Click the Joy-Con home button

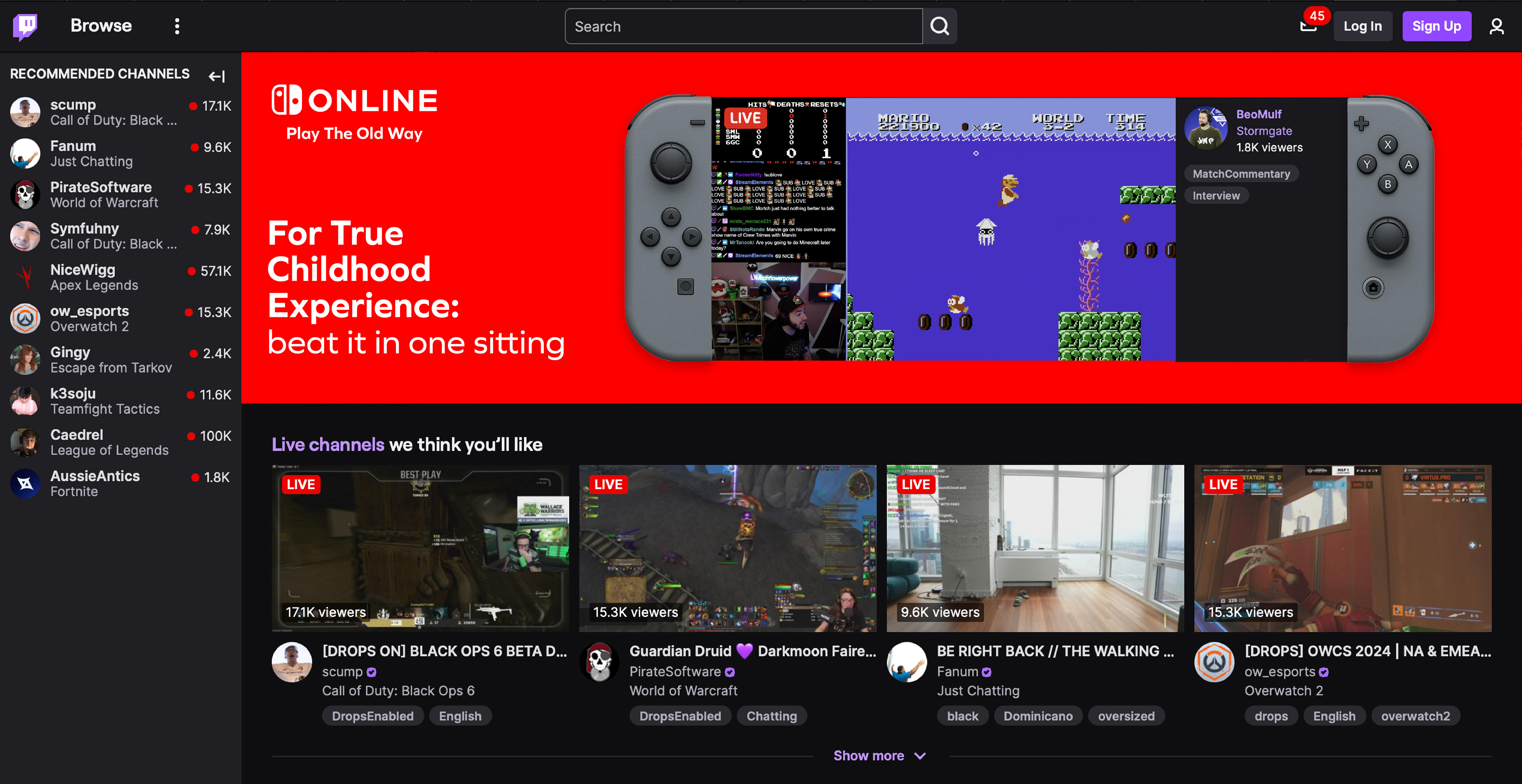[x=1373, y=288]
